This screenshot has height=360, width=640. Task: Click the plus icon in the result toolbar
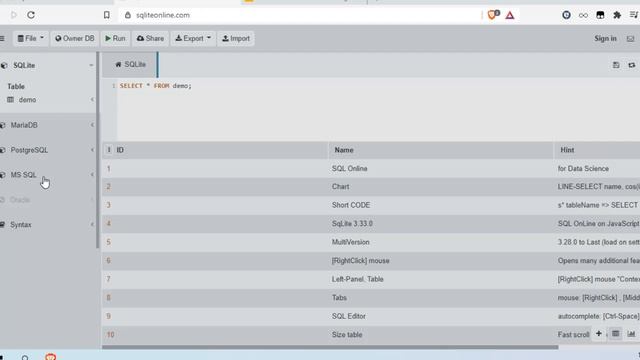click(x=598, y=334)
